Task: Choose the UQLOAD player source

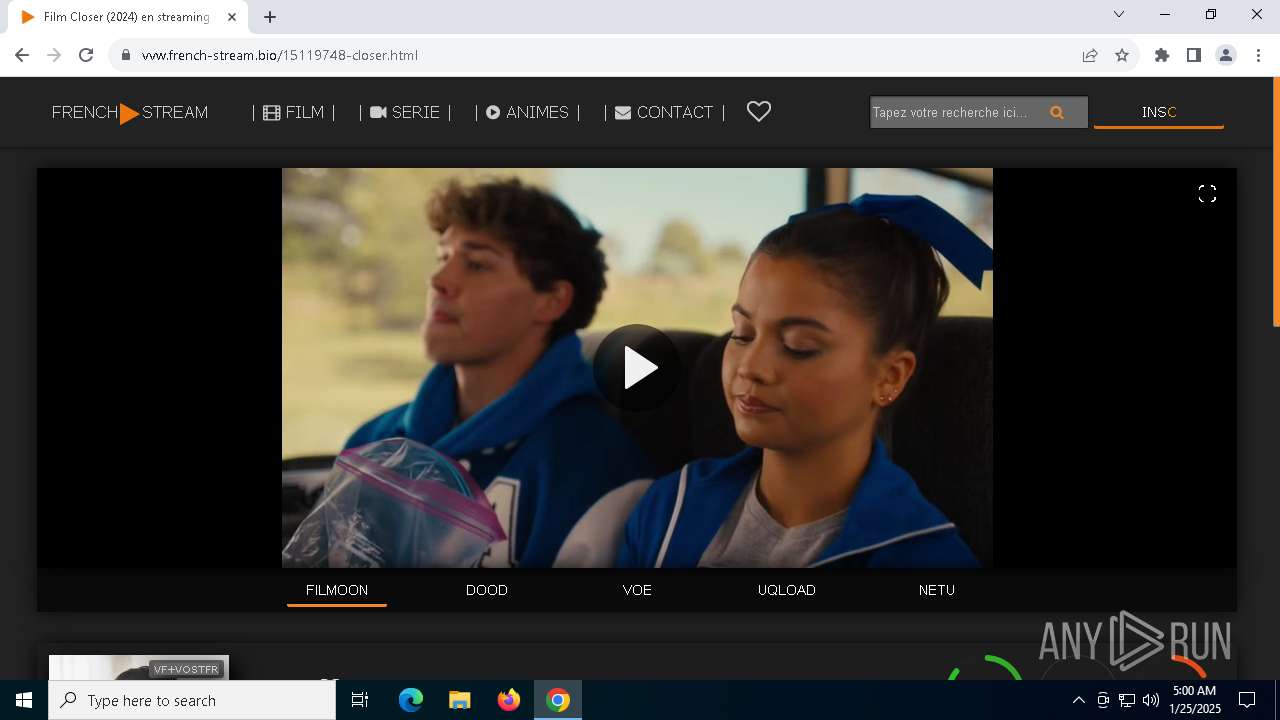Action: (x=787, y=590)
